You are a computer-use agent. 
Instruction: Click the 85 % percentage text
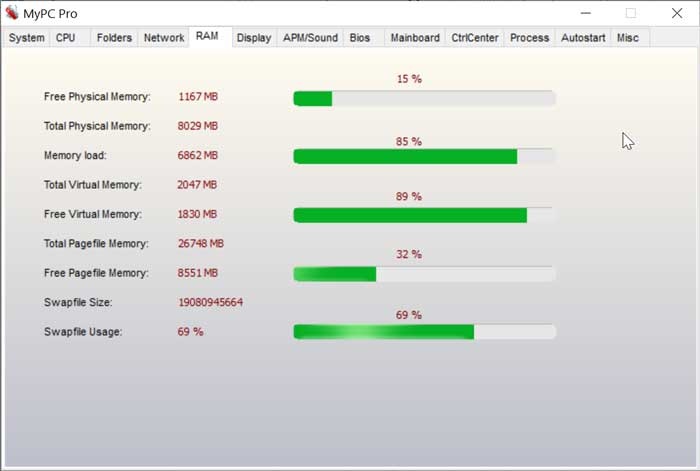click(x=409, y=142)
